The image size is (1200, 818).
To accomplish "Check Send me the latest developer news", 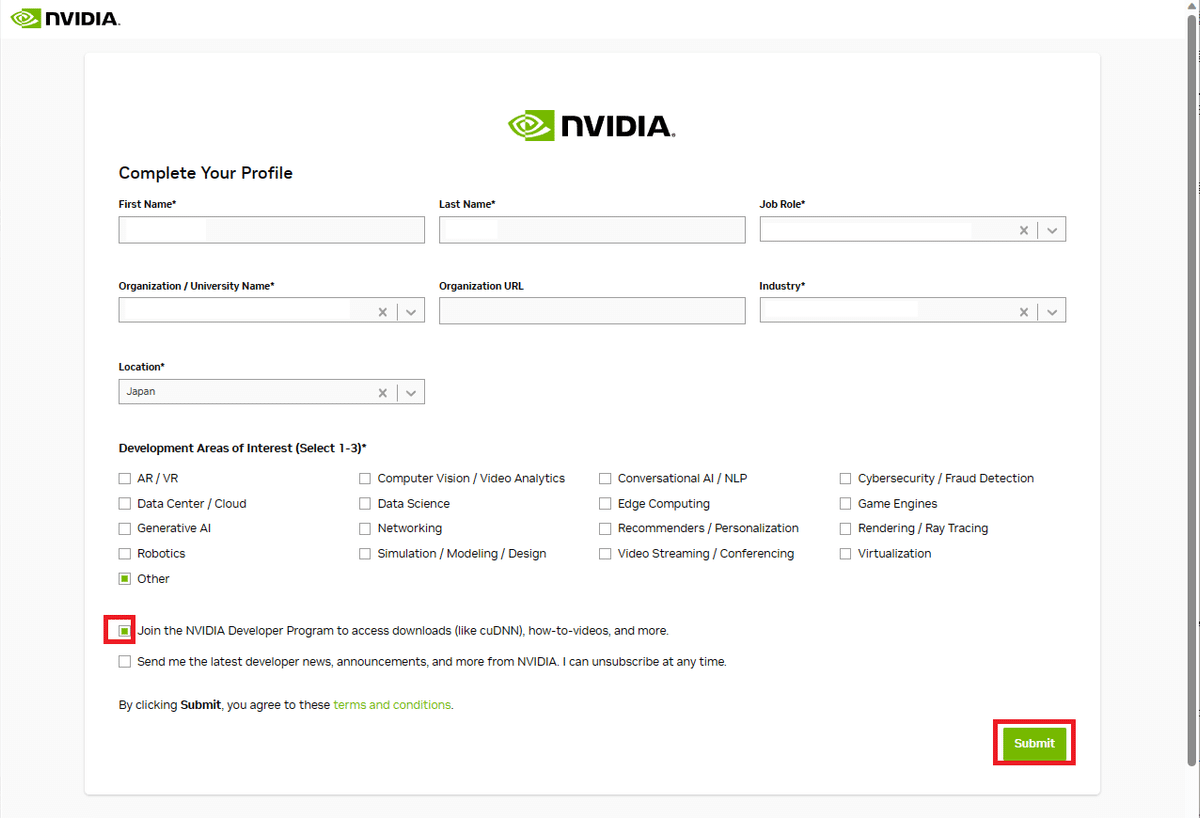I will point(125,662).
